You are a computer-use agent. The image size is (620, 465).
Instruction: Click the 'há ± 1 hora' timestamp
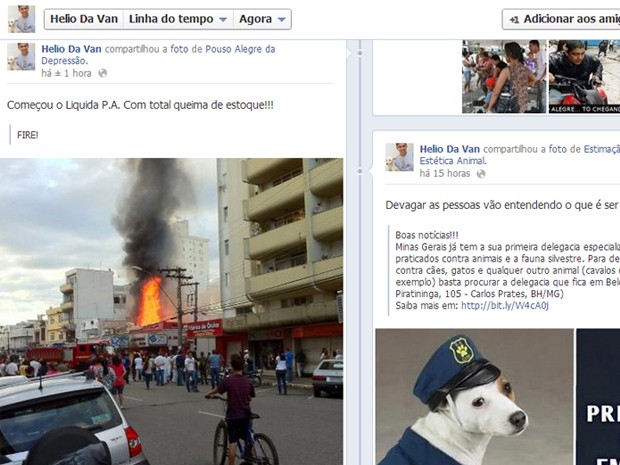coord(66,73)
